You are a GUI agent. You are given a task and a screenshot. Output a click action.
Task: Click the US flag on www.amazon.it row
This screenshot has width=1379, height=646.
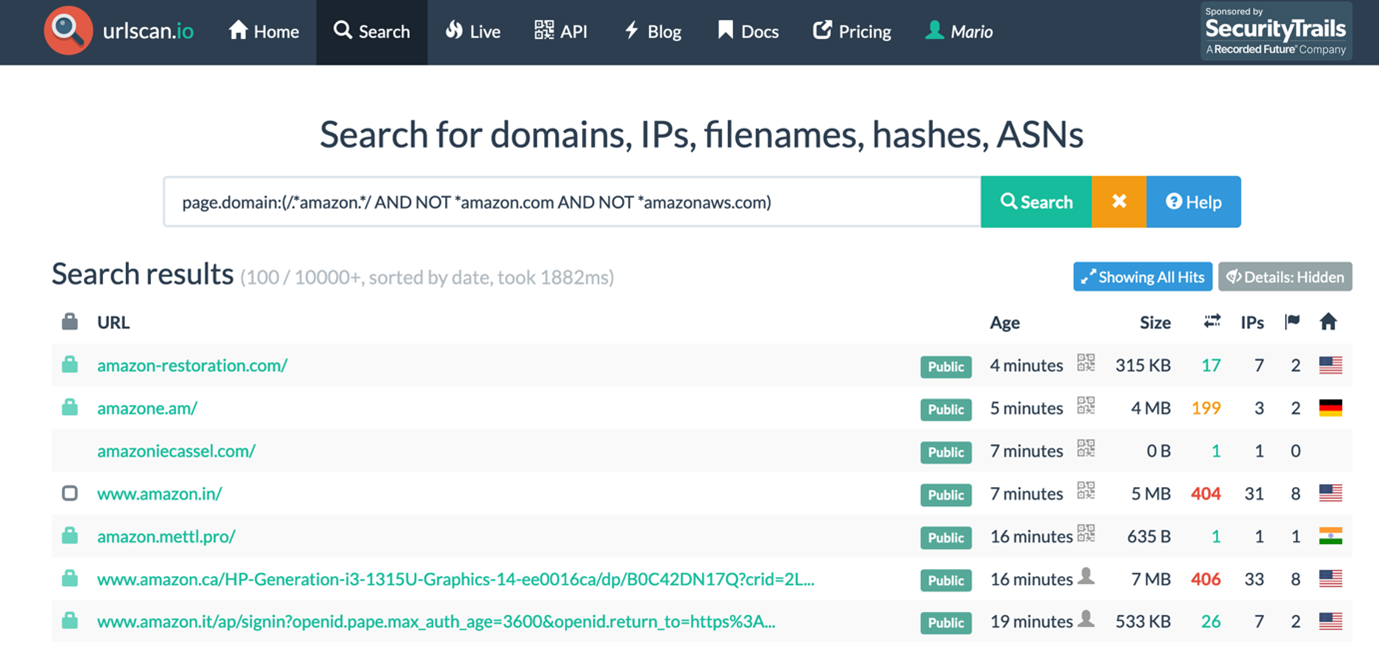(1330, 621)
